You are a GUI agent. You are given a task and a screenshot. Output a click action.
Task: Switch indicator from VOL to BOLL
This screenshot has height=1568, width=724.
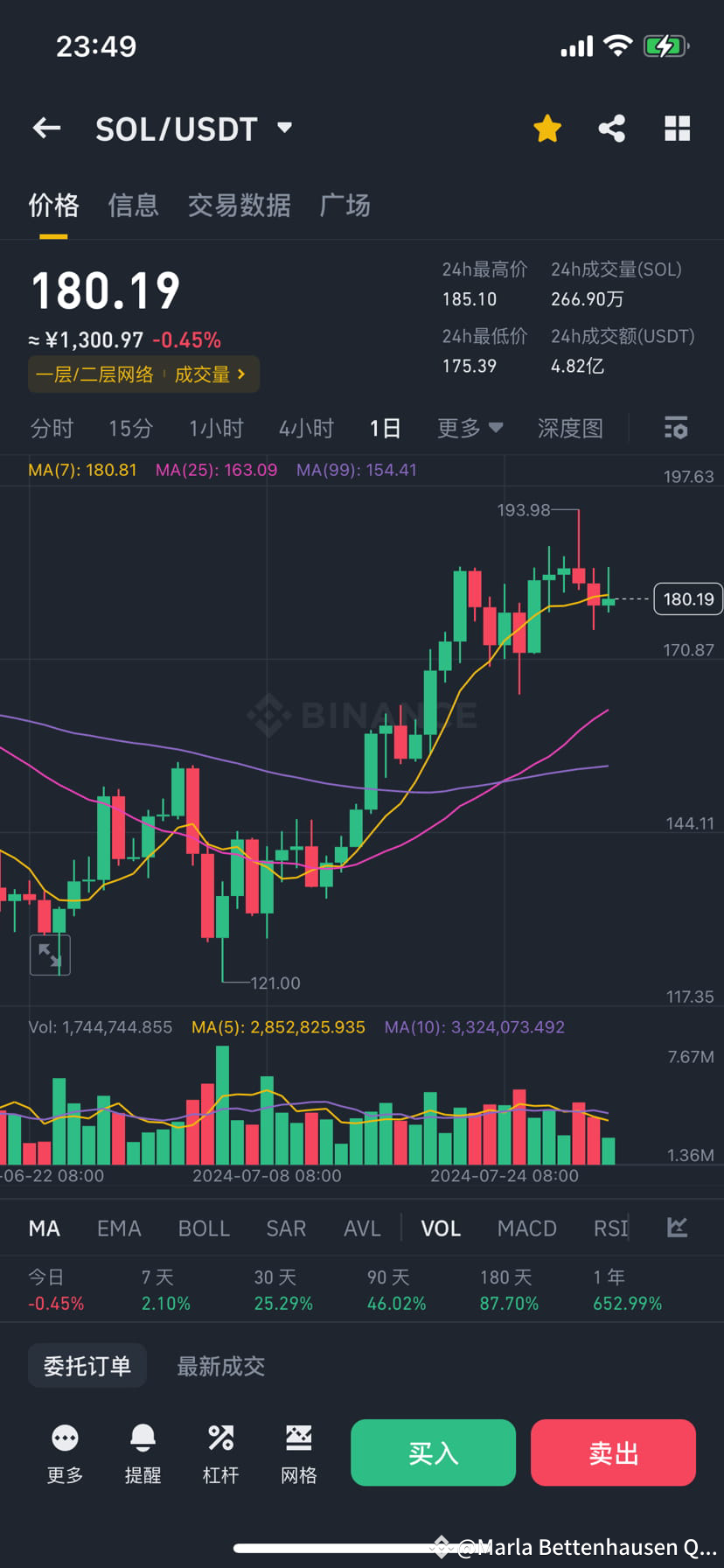(x=203, y=1228)
